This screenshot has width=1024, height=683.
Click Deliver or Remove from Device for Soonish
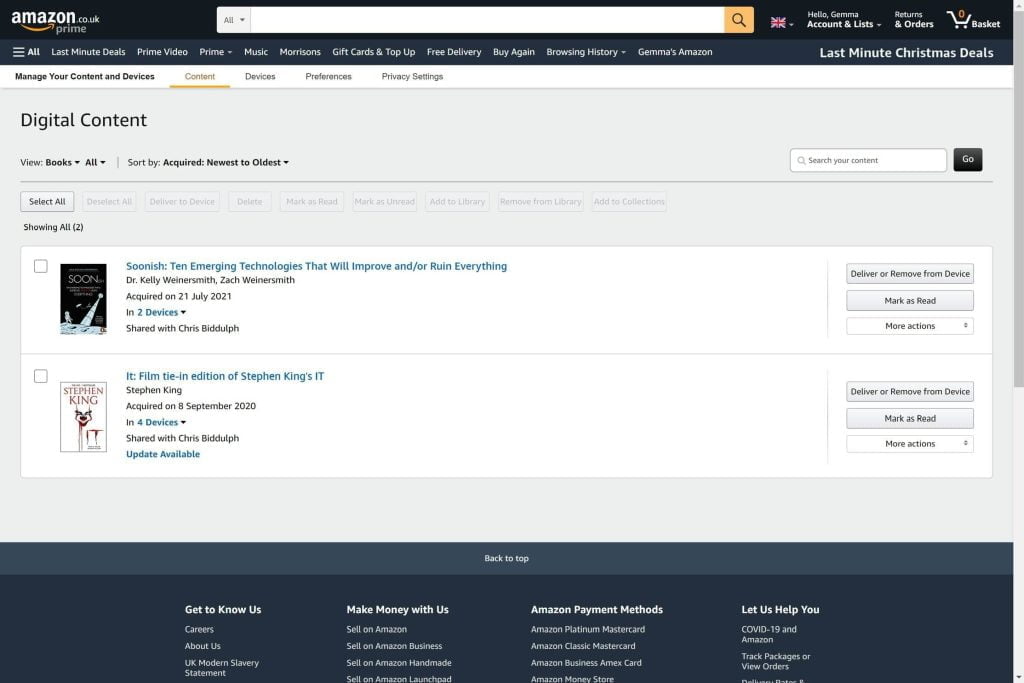[x=909, y=273]
